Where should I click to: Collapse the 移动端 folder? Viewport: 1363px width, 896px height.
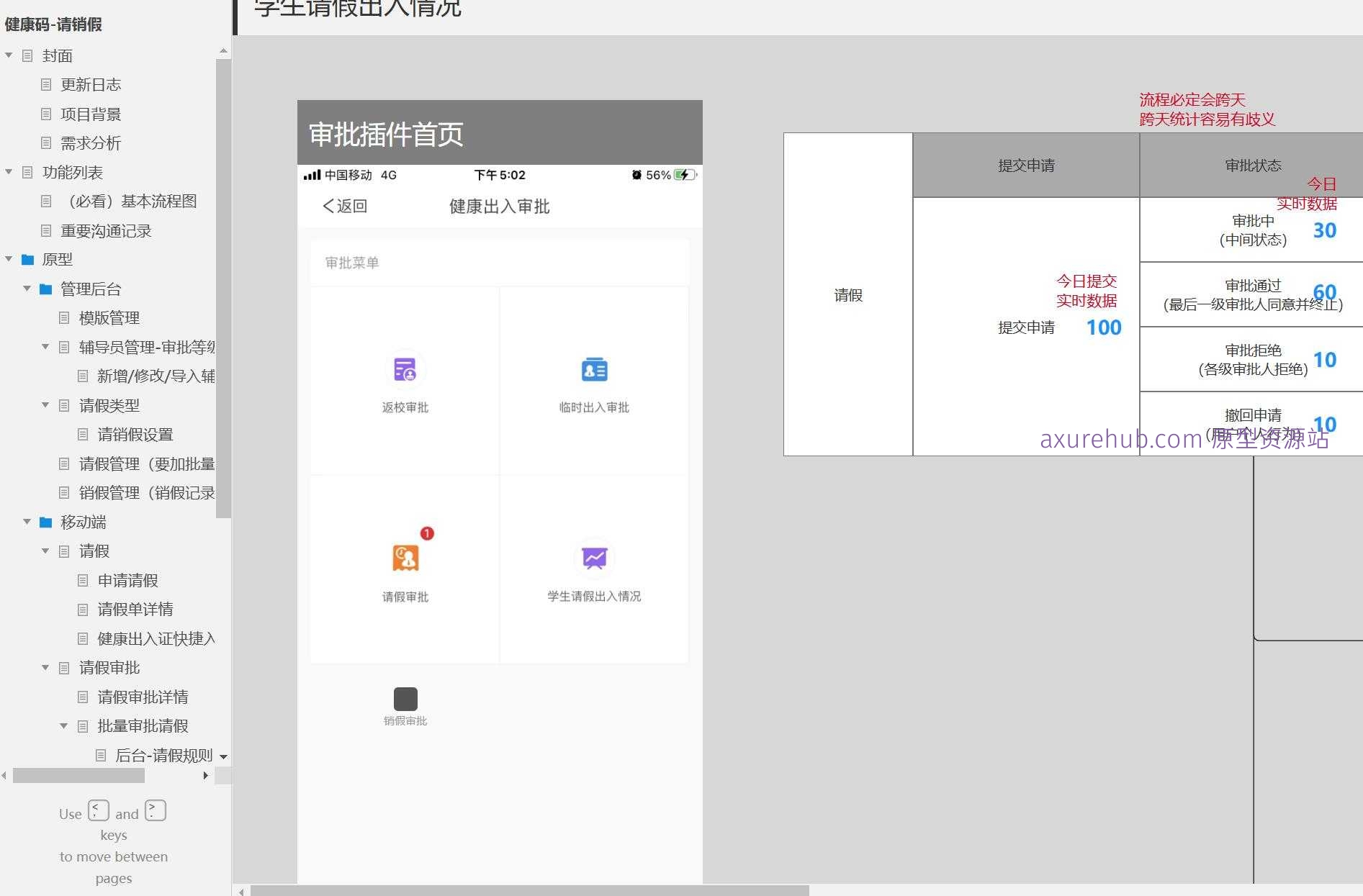[27, 522]
